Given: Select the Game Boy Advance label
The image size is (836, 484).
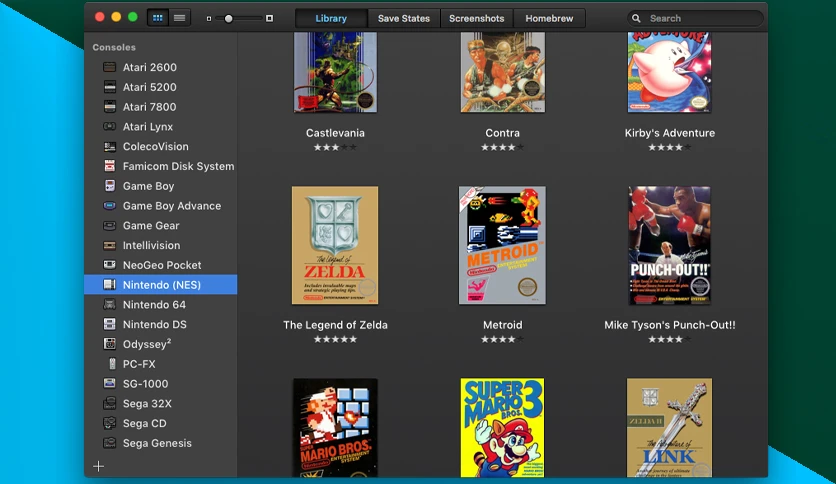Looking at the screenshot, I should point(172,206).
